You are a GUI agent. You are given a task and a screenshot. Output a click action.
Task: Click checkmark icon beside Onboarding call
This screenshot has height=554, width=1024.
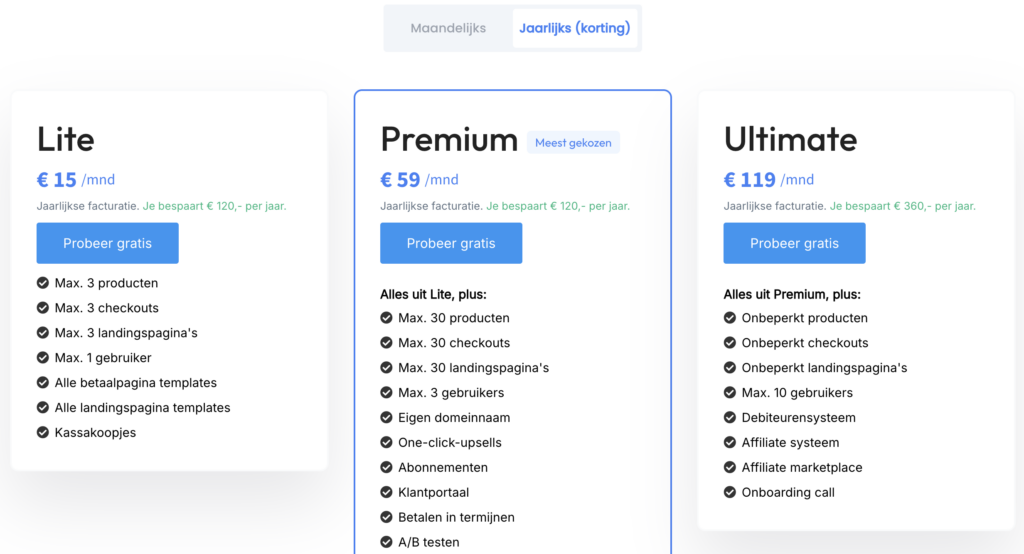click(x=730, y=493)
